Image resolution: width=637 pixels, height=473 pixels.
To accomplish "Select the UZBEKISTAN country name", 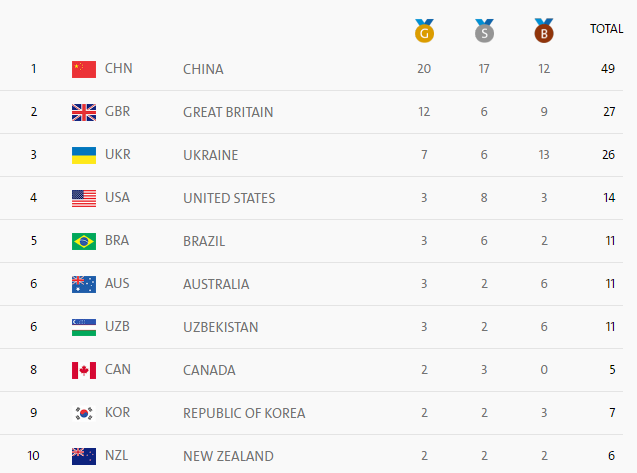I will 221,327.
